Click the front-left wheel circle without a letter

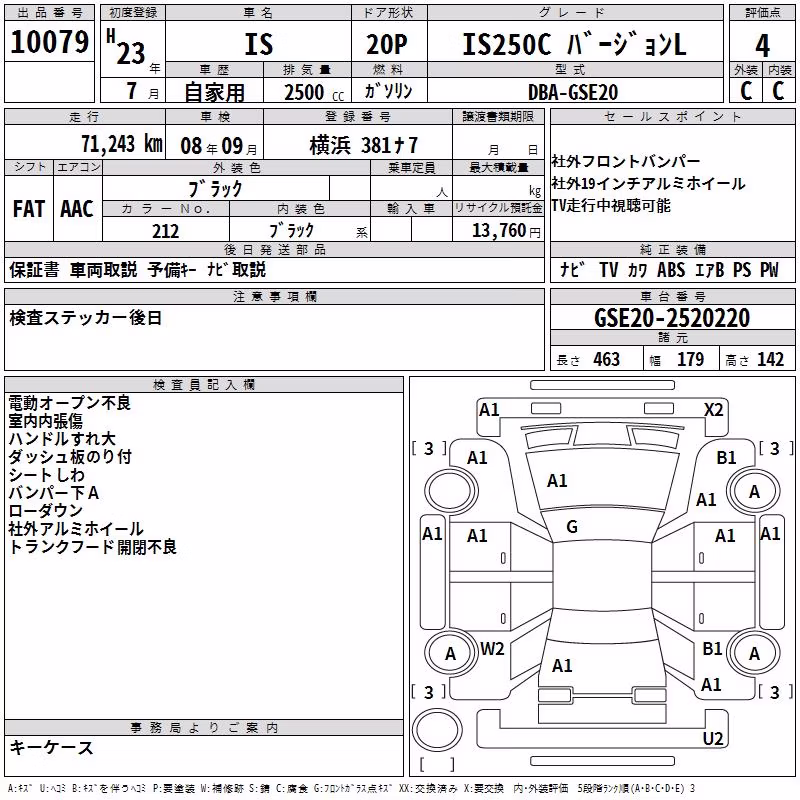(x=451, y=491)
